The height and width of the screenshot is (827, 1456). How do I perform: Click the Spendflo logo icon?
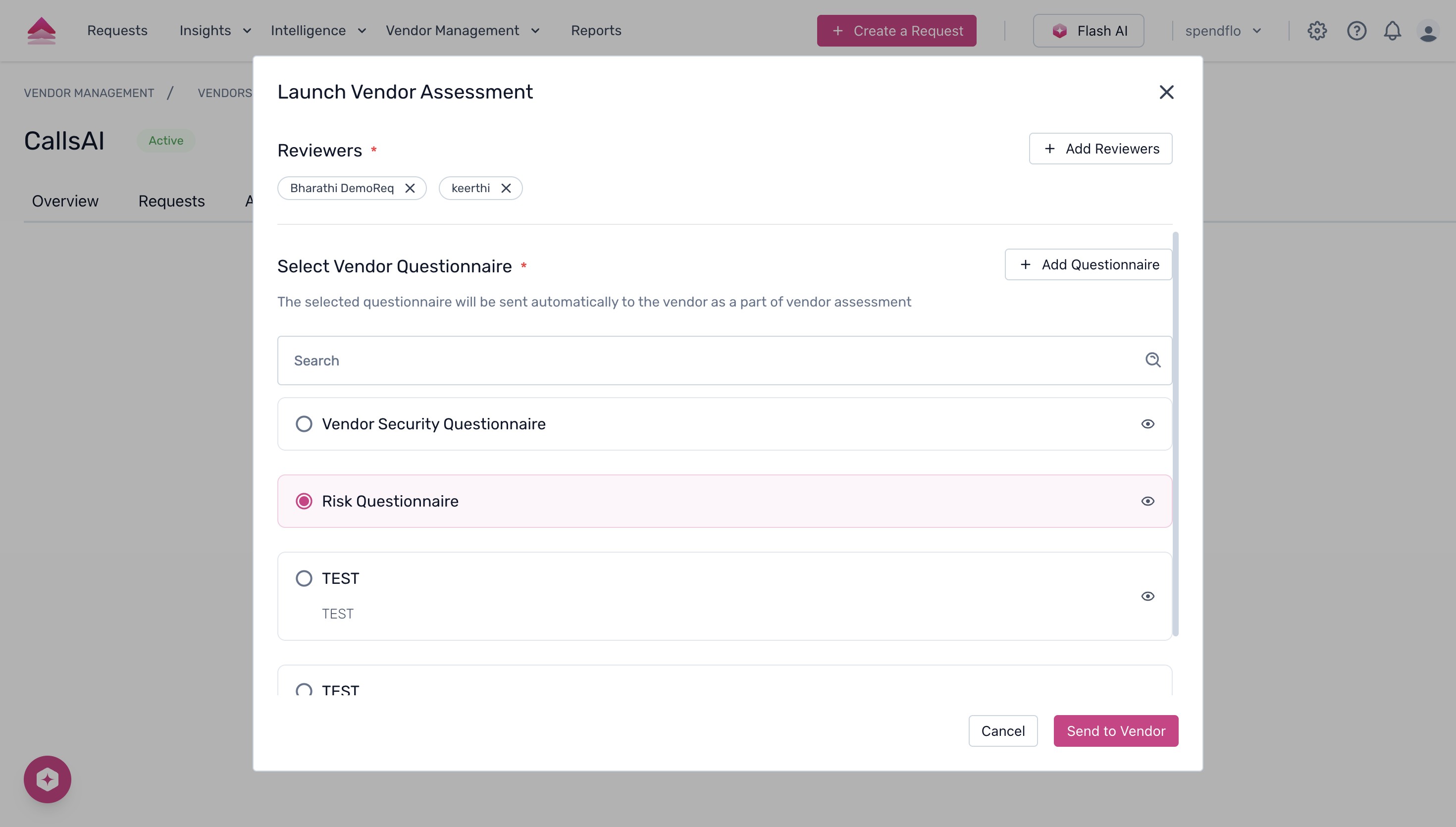pyautogui.click(x=42, y=30)
